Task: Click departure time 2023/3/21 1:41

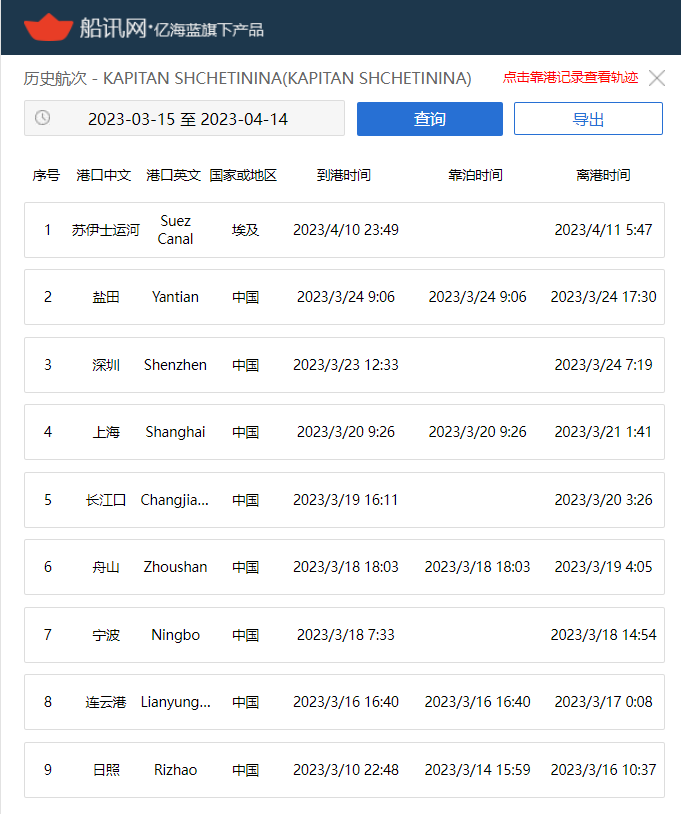Action: coord(603,432)
